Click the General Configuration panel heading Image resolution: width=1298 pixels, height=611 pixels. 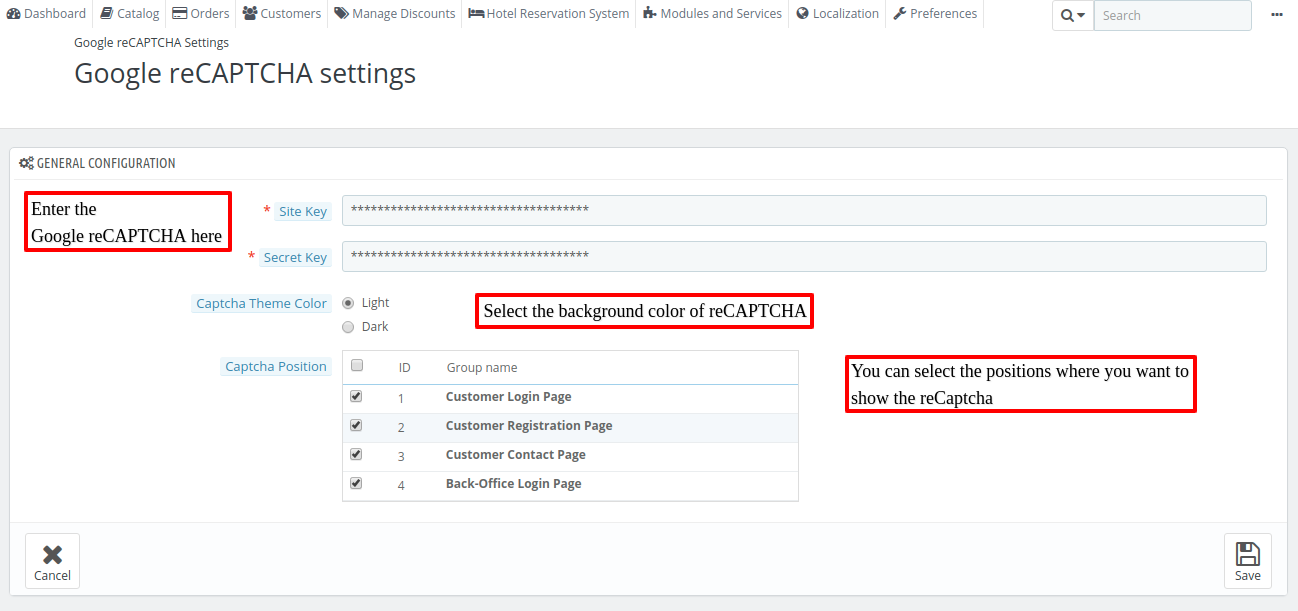[x=106, y=163]
